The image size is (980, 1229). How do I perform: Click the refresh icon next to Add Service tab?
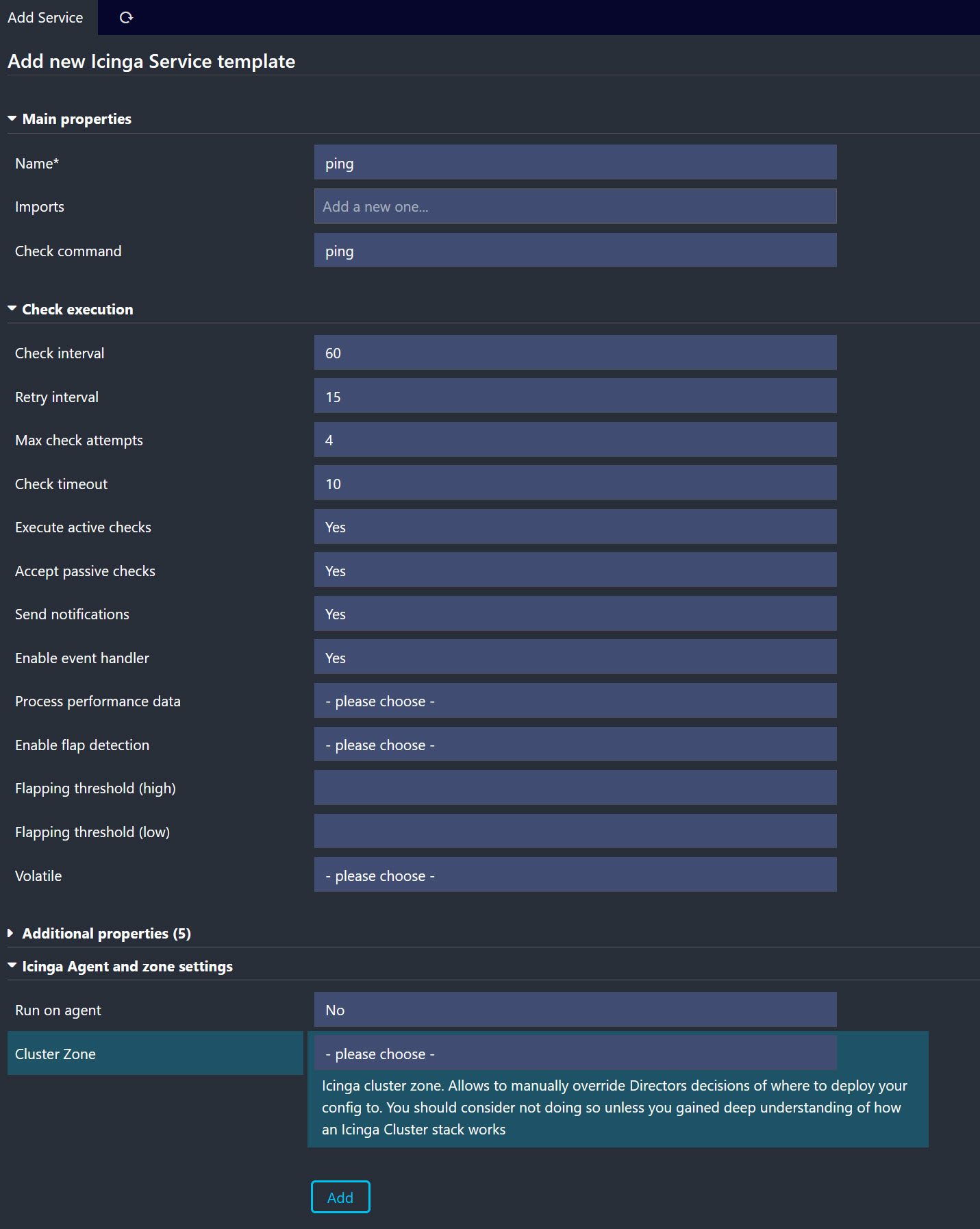(126, 18)
